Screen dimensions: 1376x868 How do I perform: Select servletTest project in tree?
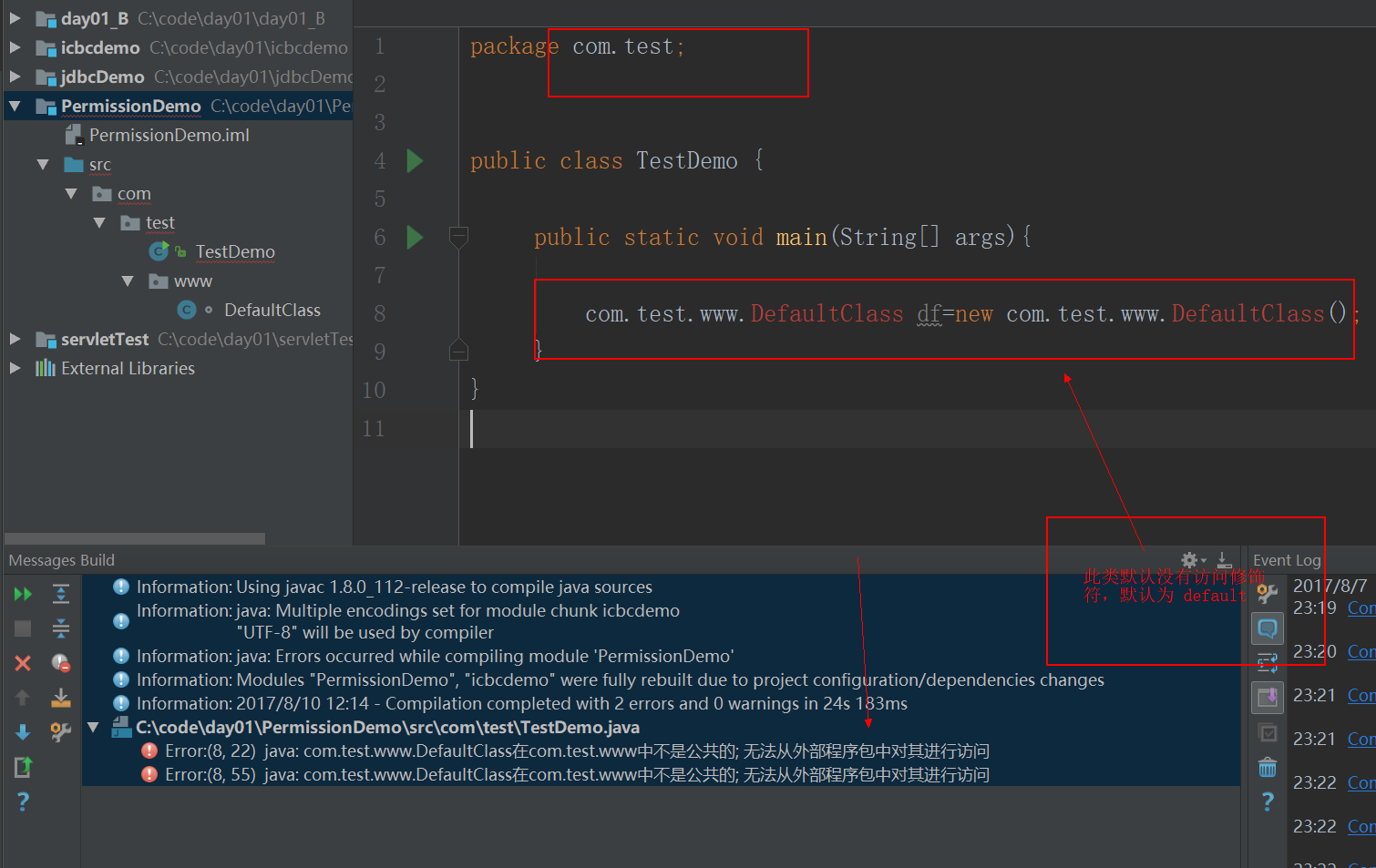click(105, 339)
